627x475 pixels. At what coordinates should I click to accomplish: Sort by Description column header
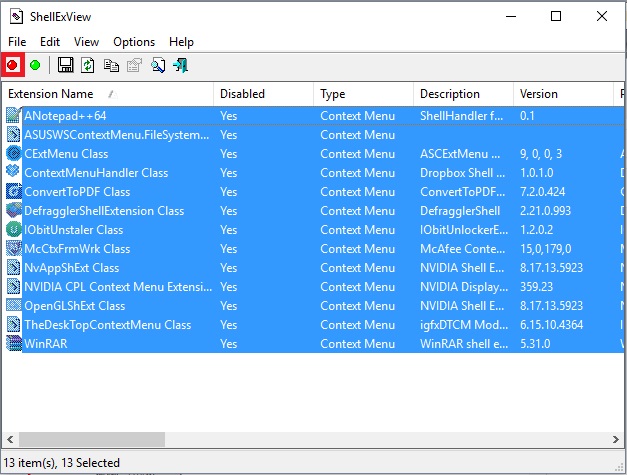click(463, 94)
